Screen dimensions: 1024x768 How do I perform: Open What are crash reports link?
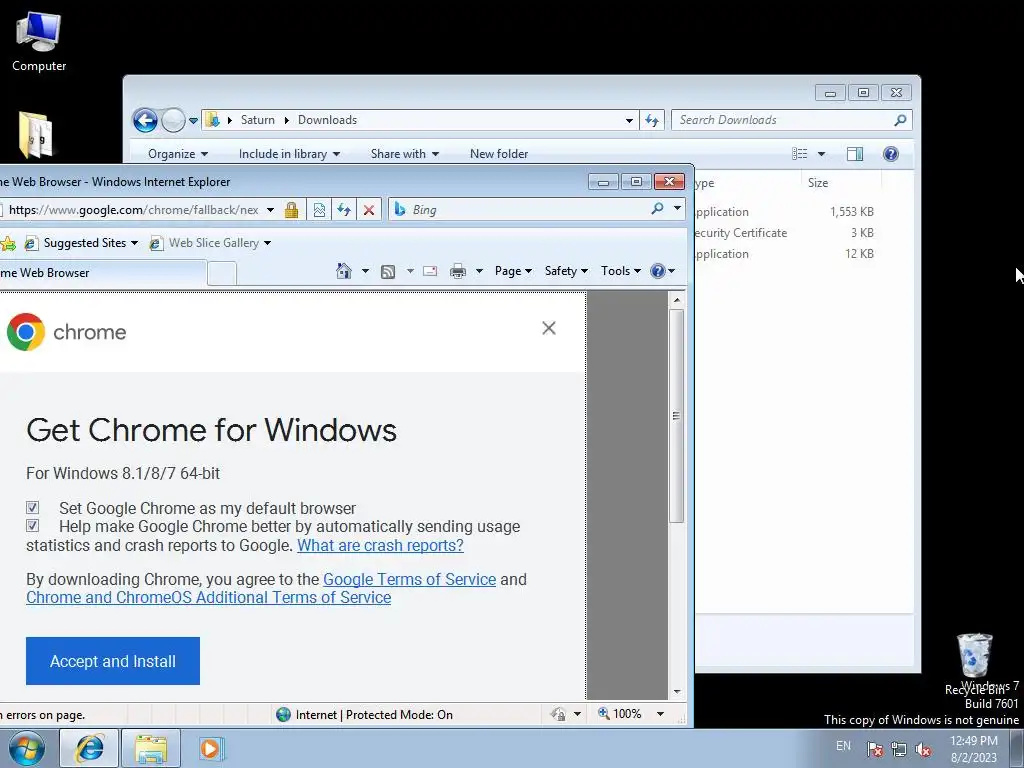point(380,545)
